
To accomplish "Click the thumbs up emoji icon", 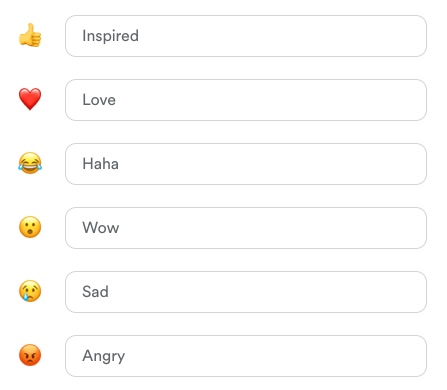I will click(30, 35).
